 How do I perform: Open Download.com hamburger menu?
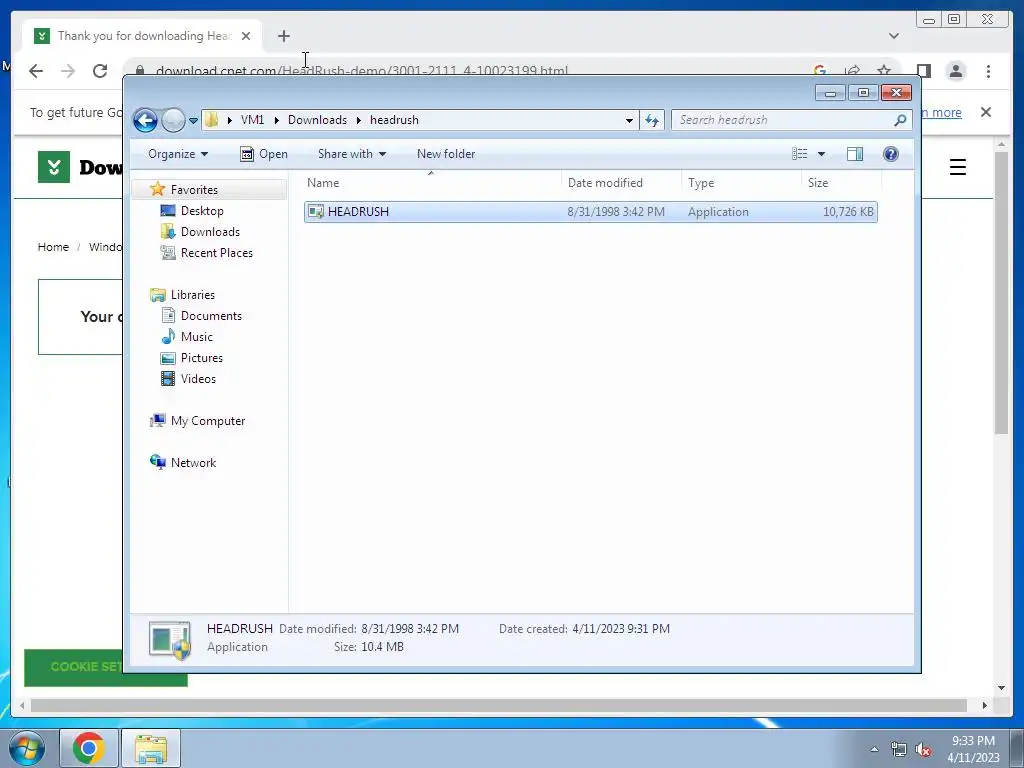click(958, 167)
